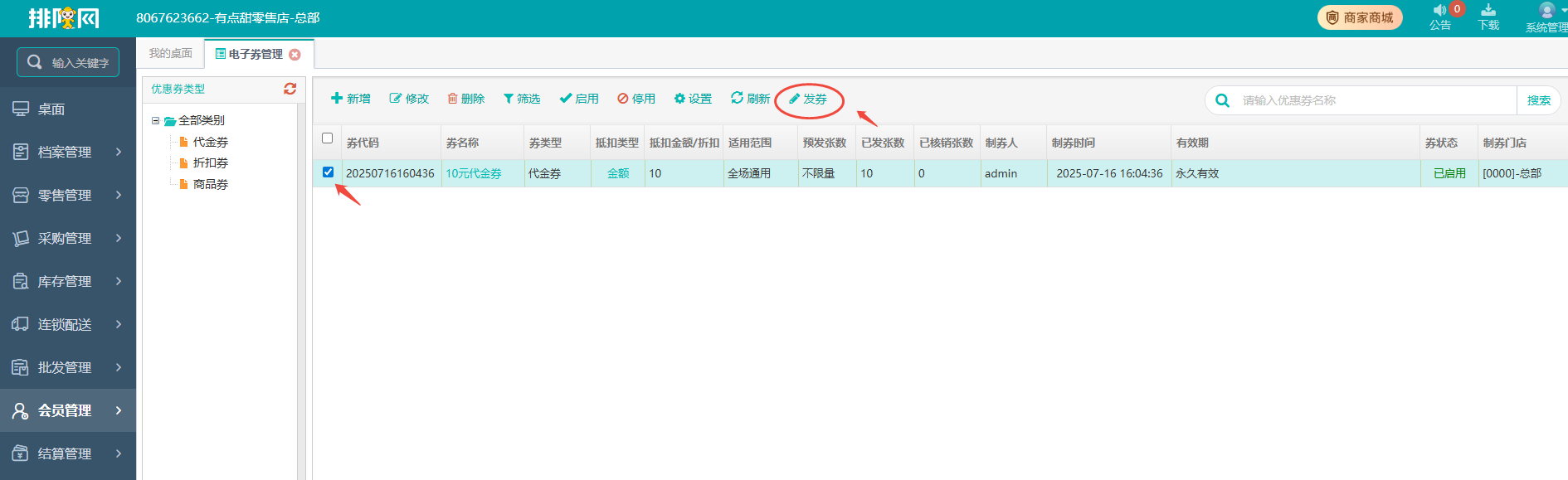The width and height of the screenshot is (1568, 480).
Task: Uncheck the row 20250716160436 checkbox
Action: point(328,172)
